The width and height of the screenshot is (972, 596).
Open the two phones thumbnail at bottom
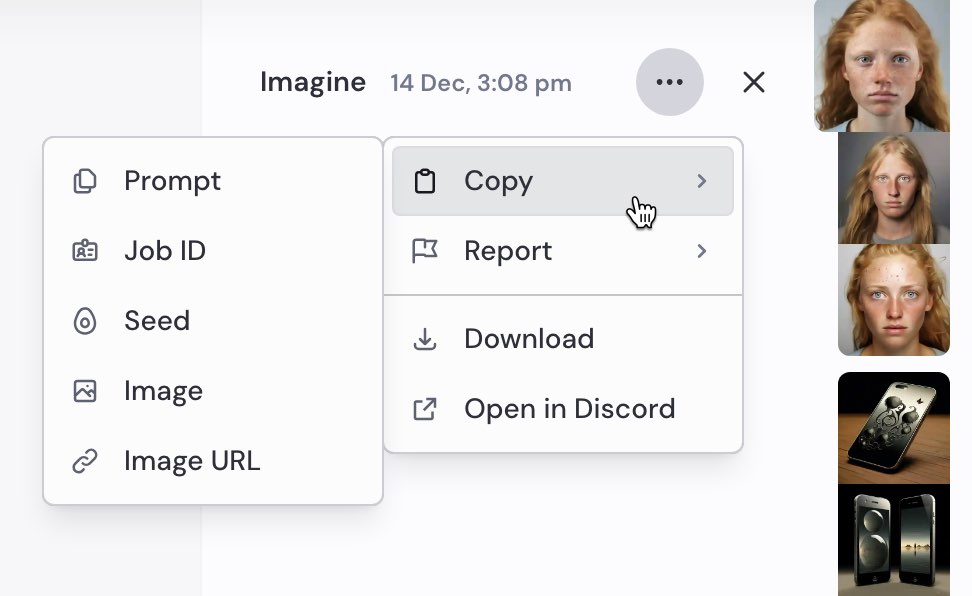pos(894,540)
